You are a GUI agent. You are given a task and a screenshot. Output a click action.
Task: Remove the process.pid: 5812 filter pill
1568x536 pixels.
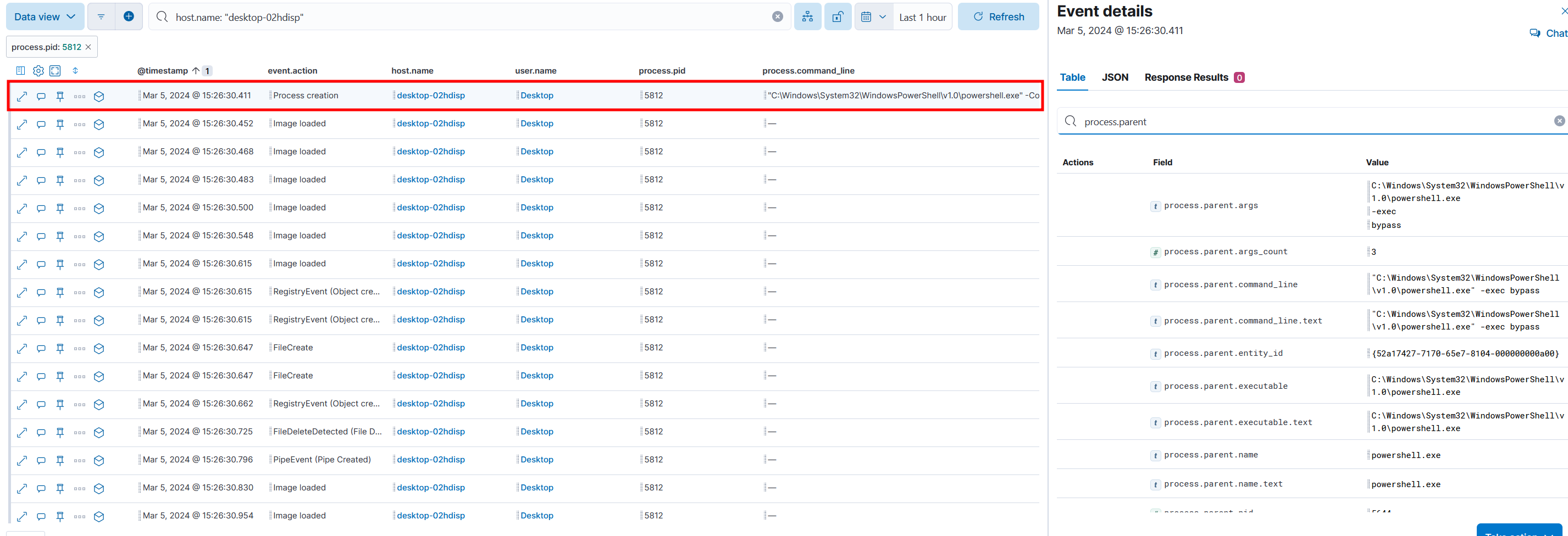tap(88, 47)
